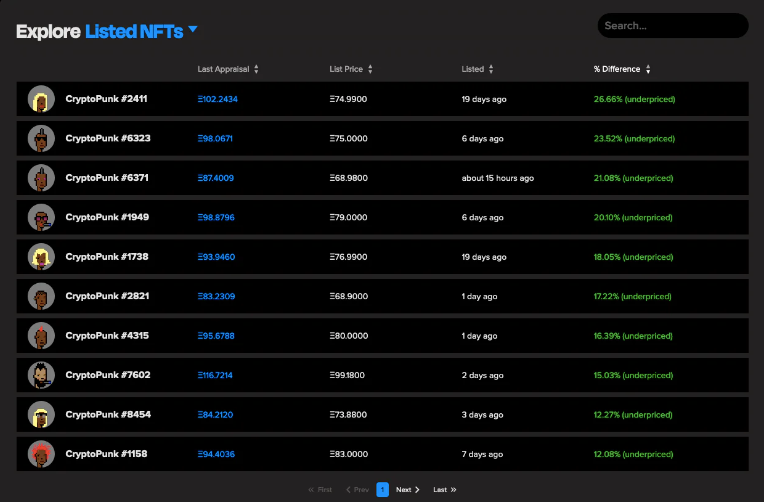Click the Search input field

[672, 26]
